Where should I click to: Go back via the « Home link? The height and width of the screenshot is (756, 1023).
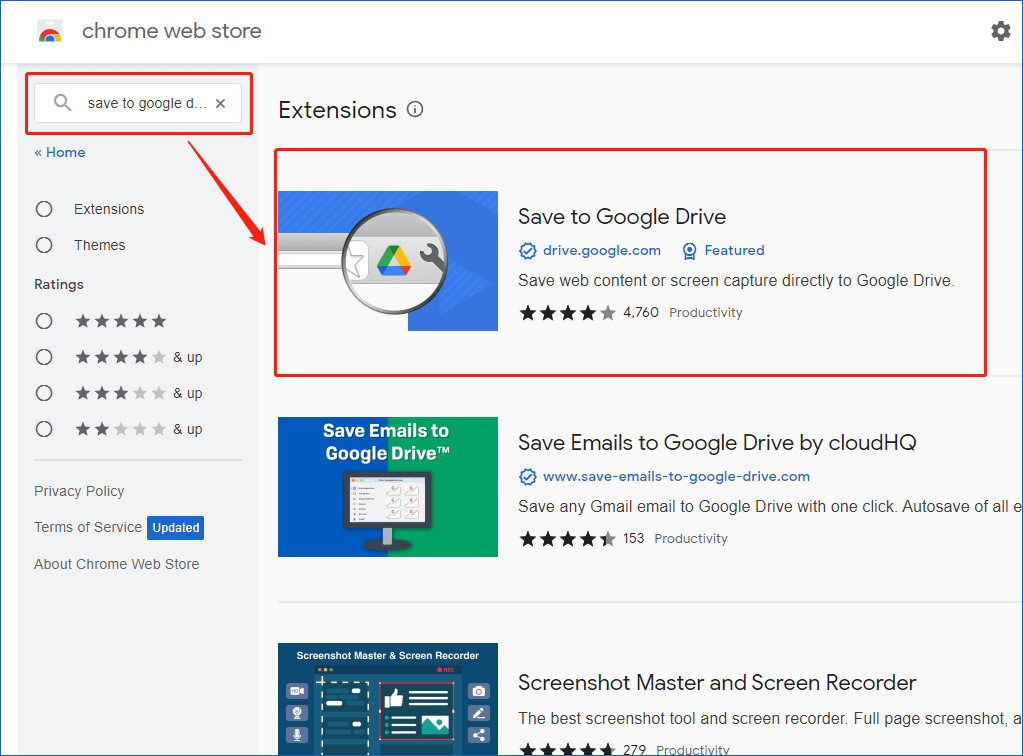[x=60, y=152]
